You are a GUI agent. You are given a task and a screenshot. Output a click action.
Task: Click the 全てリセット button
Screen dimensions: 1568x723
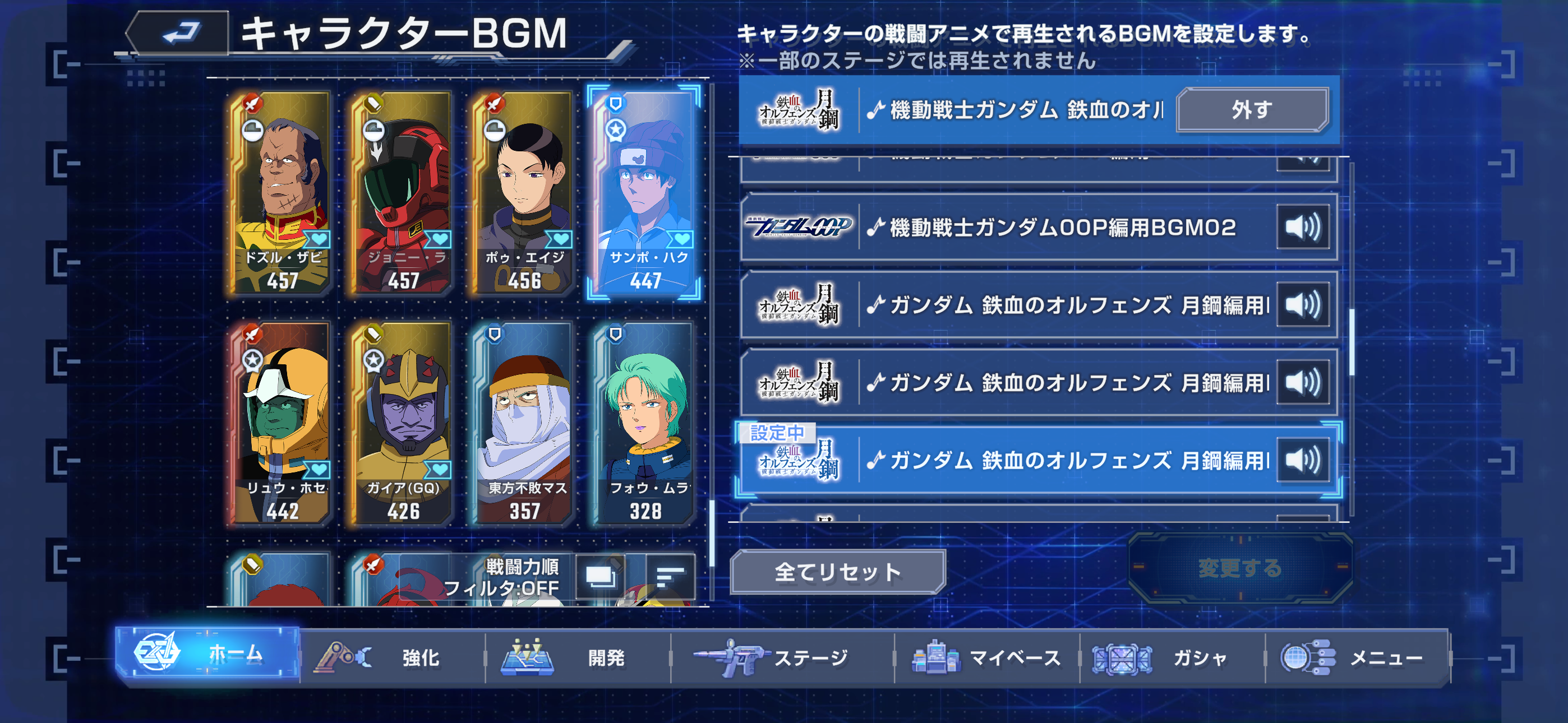(838, 572)
